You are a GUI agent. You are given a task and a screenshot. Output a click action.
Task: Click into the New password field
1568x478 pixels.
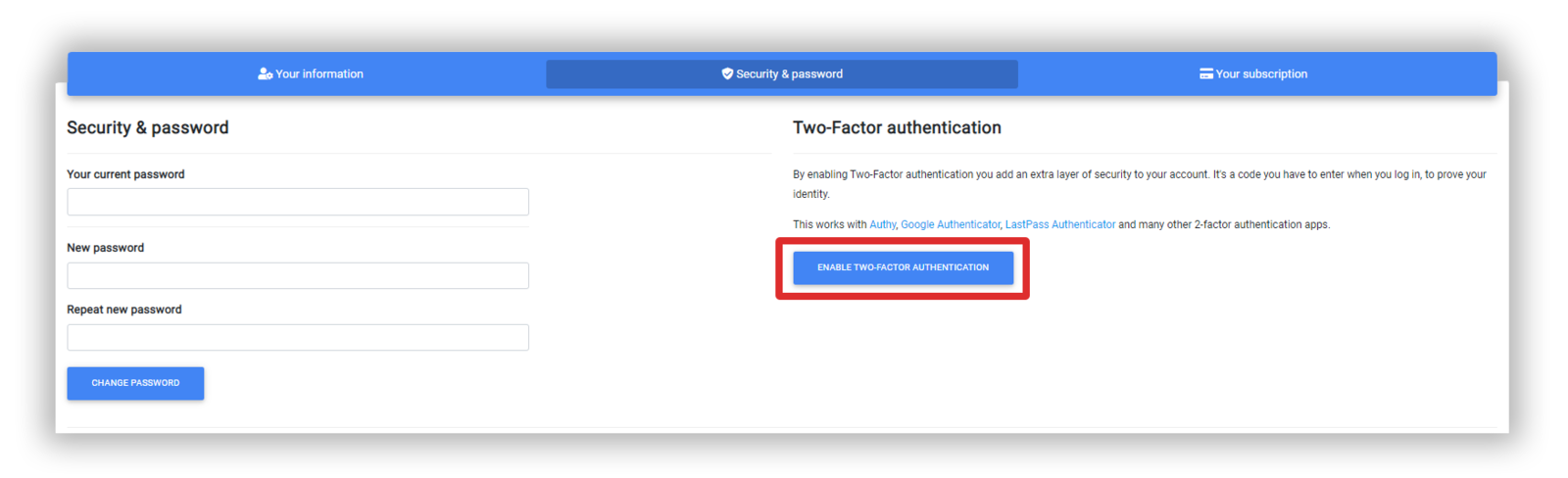pyautogui.click(x=298, y=275)
